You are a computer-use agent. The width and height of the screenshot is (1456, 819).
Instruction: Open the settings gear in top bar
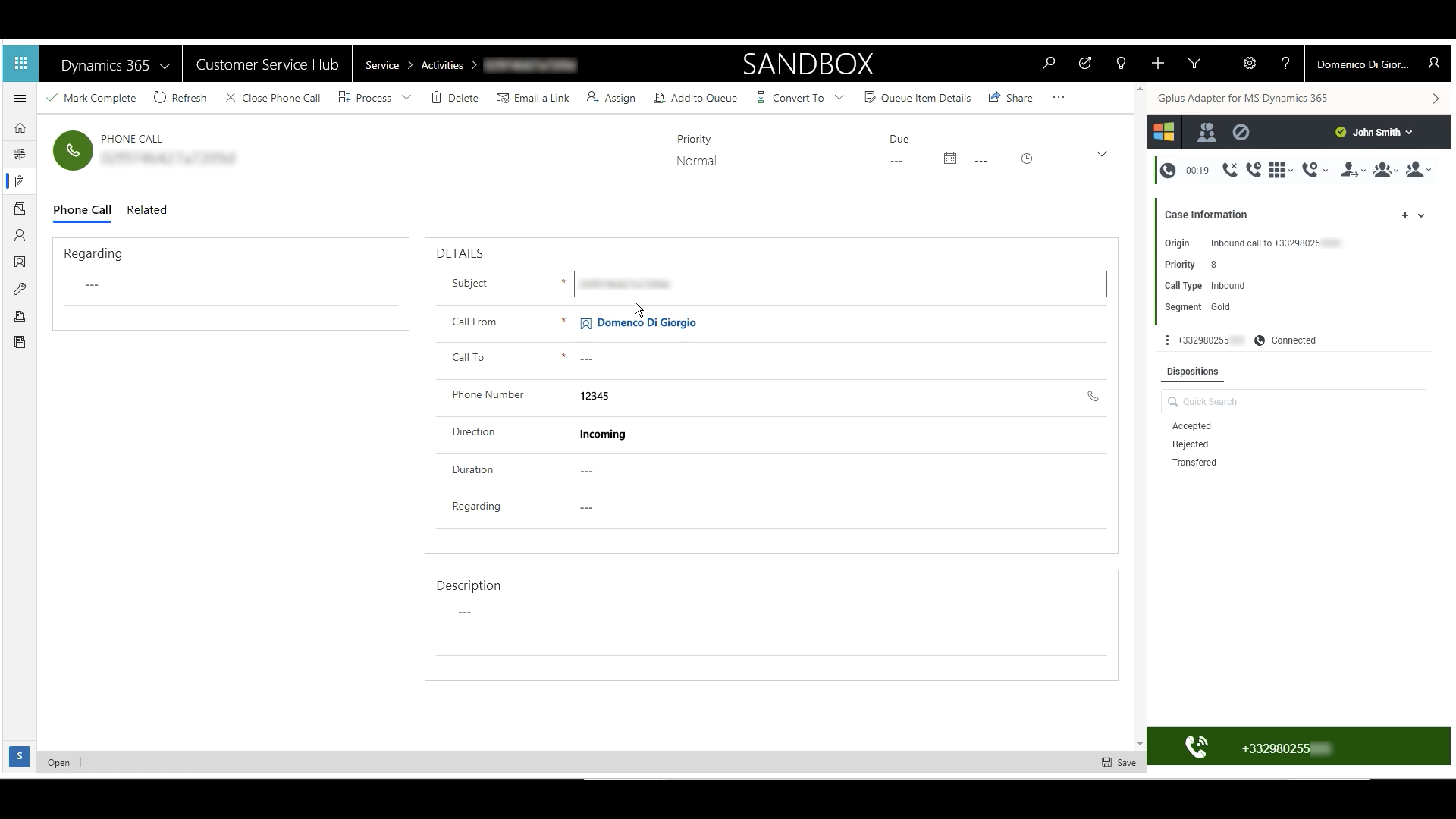coord(1250,64)
